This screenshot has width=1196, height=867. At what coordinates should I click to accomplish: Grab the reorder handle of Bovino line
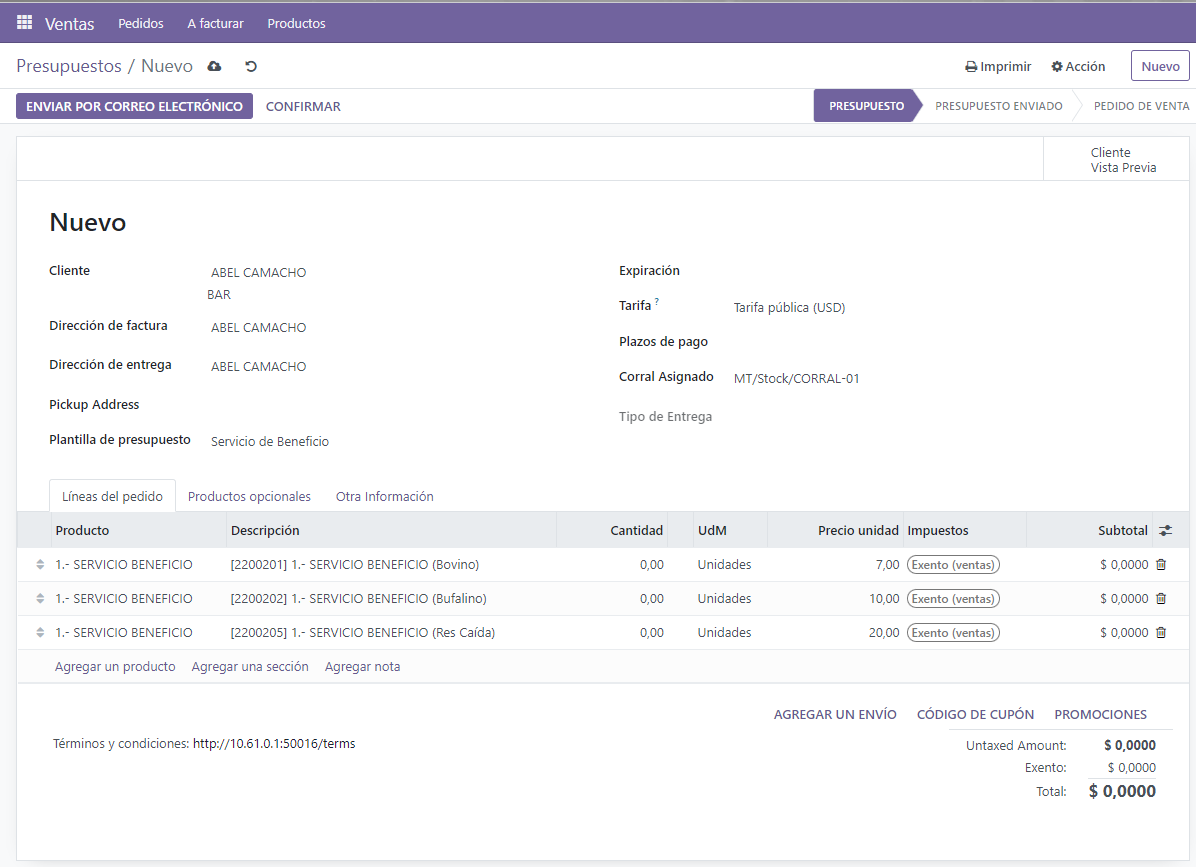click(40, 564)
